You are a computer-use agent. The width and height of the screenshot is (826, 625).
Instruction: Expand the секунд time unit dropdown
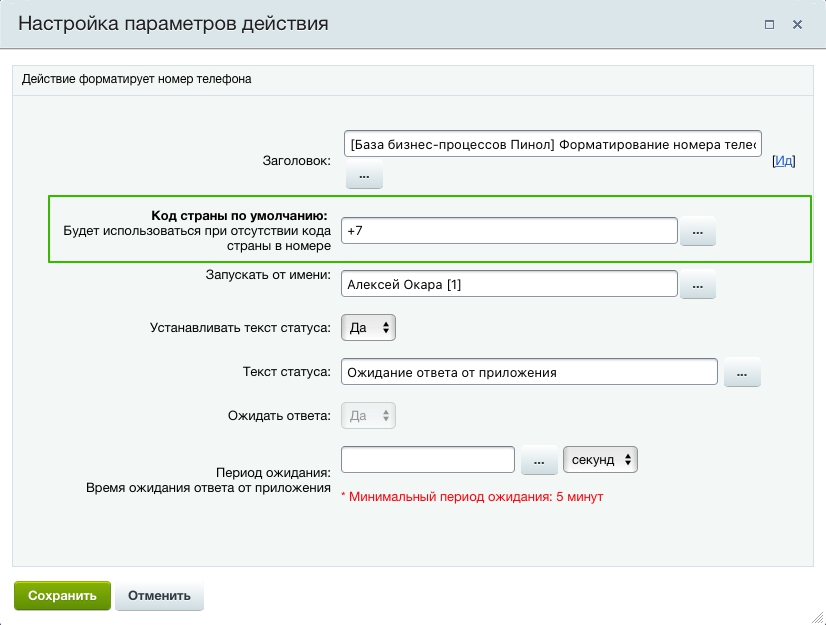point(600,460)
